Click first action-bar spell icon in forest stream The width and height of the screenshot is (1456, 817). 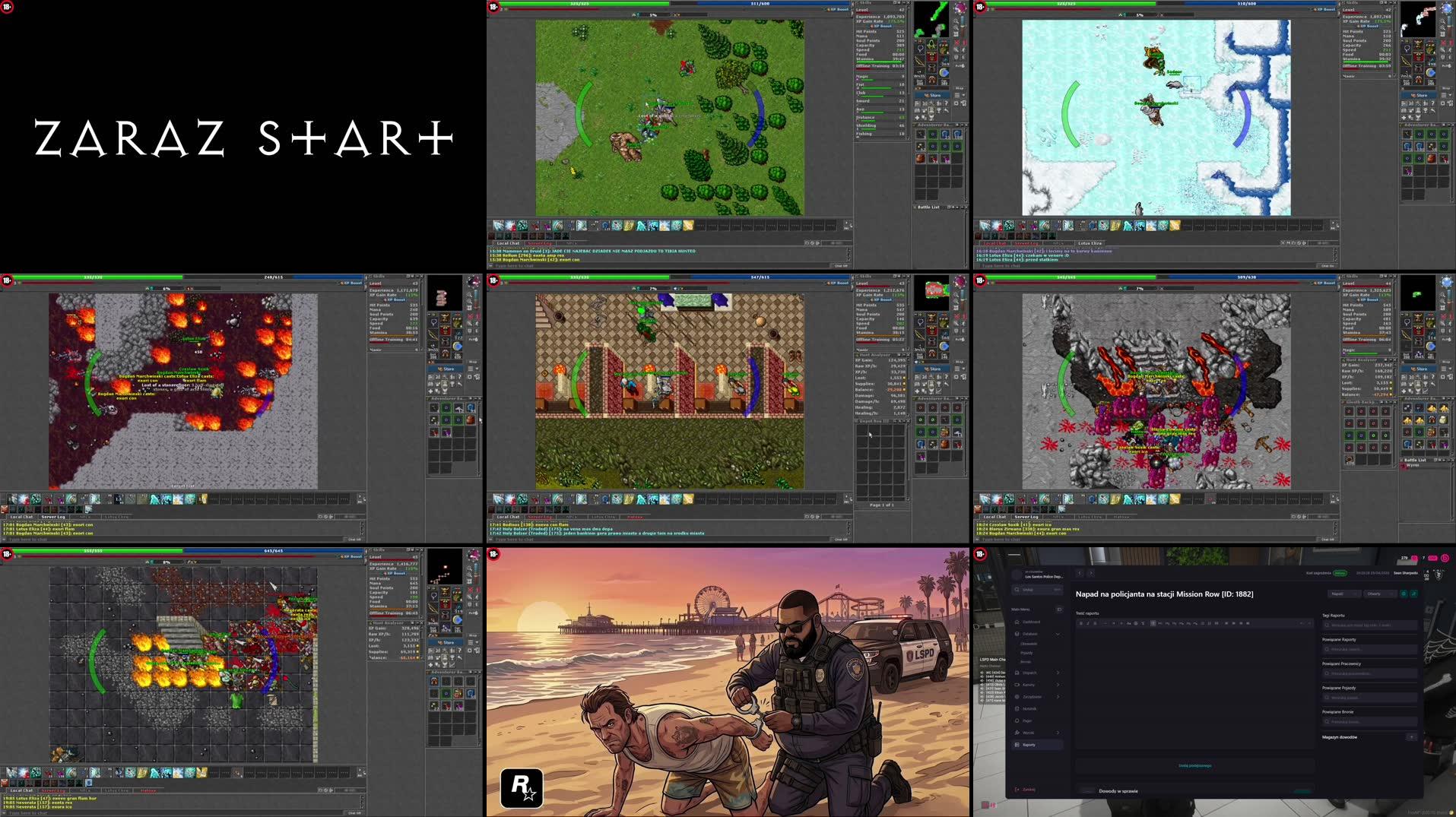(498, 226)
